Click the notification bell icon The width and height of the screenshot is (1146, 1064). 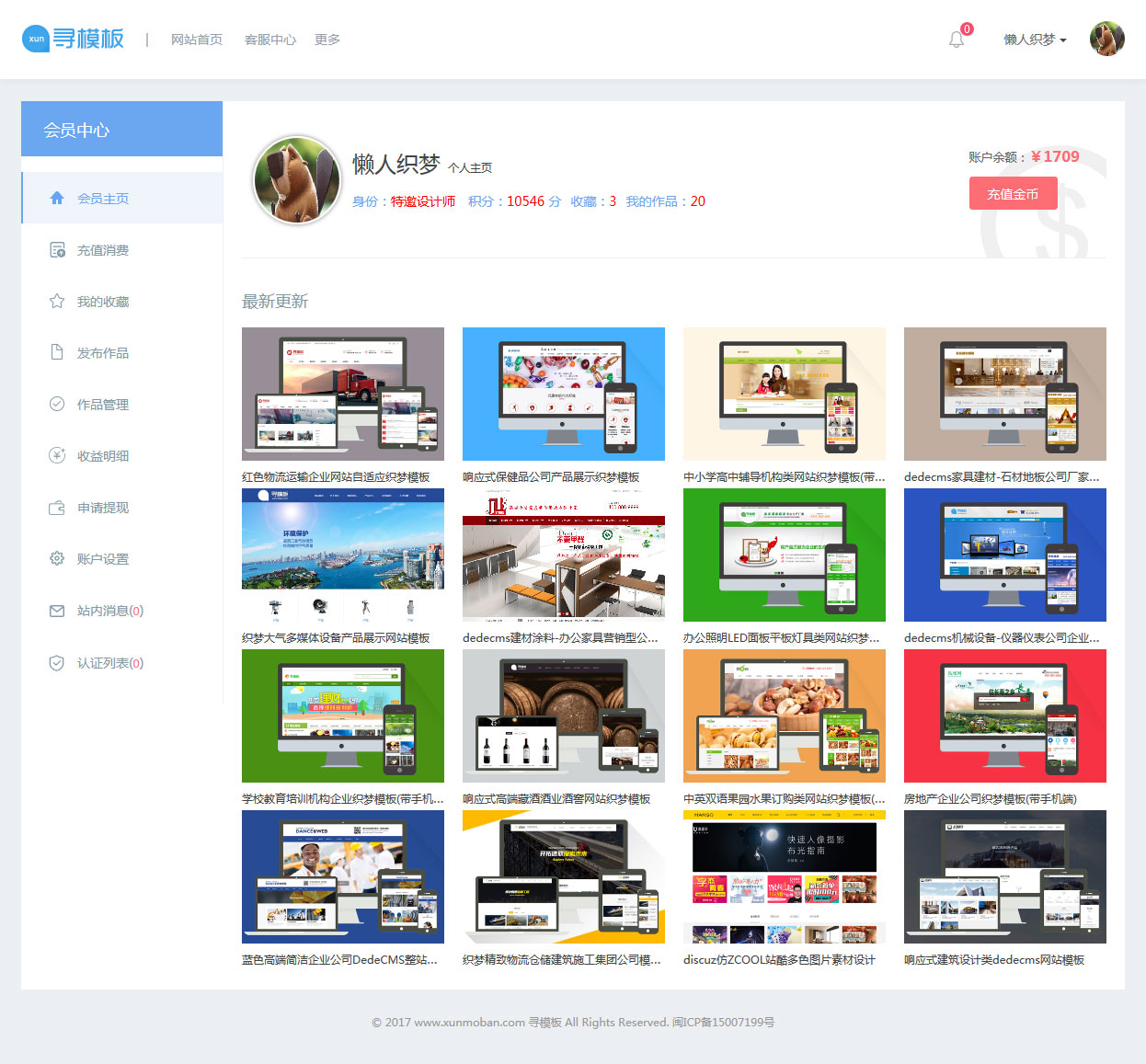pos(957,40)
